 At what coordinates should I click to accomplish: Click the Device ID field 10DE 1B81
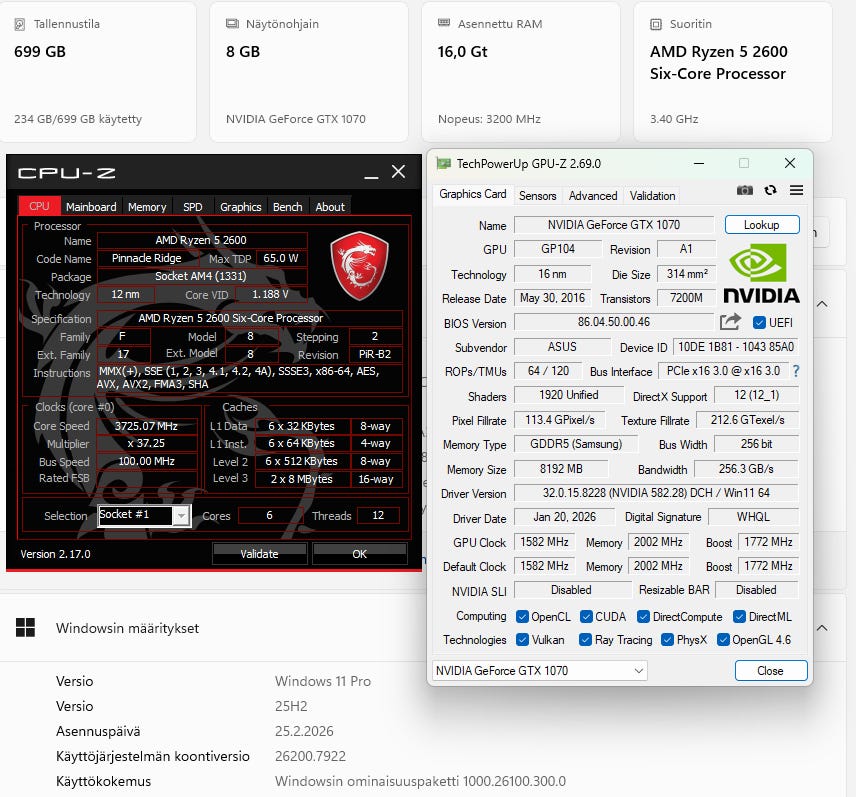tap(735, 347)
